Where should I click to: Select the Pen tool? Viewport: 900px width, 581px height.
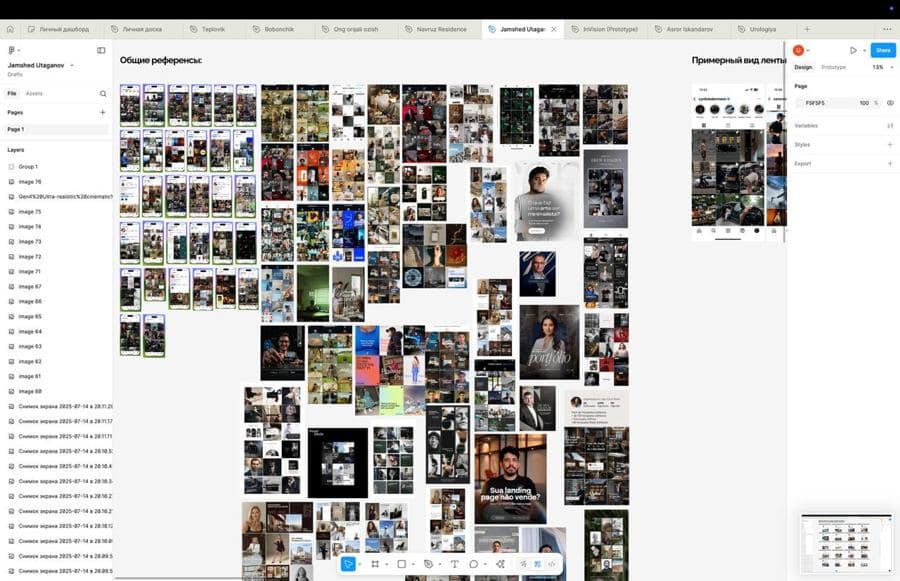428,564
